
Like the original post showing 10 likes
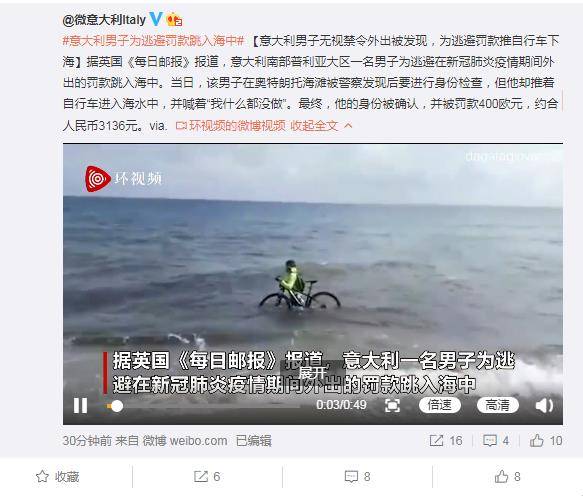pyautogui.click(x=546, y=441)
